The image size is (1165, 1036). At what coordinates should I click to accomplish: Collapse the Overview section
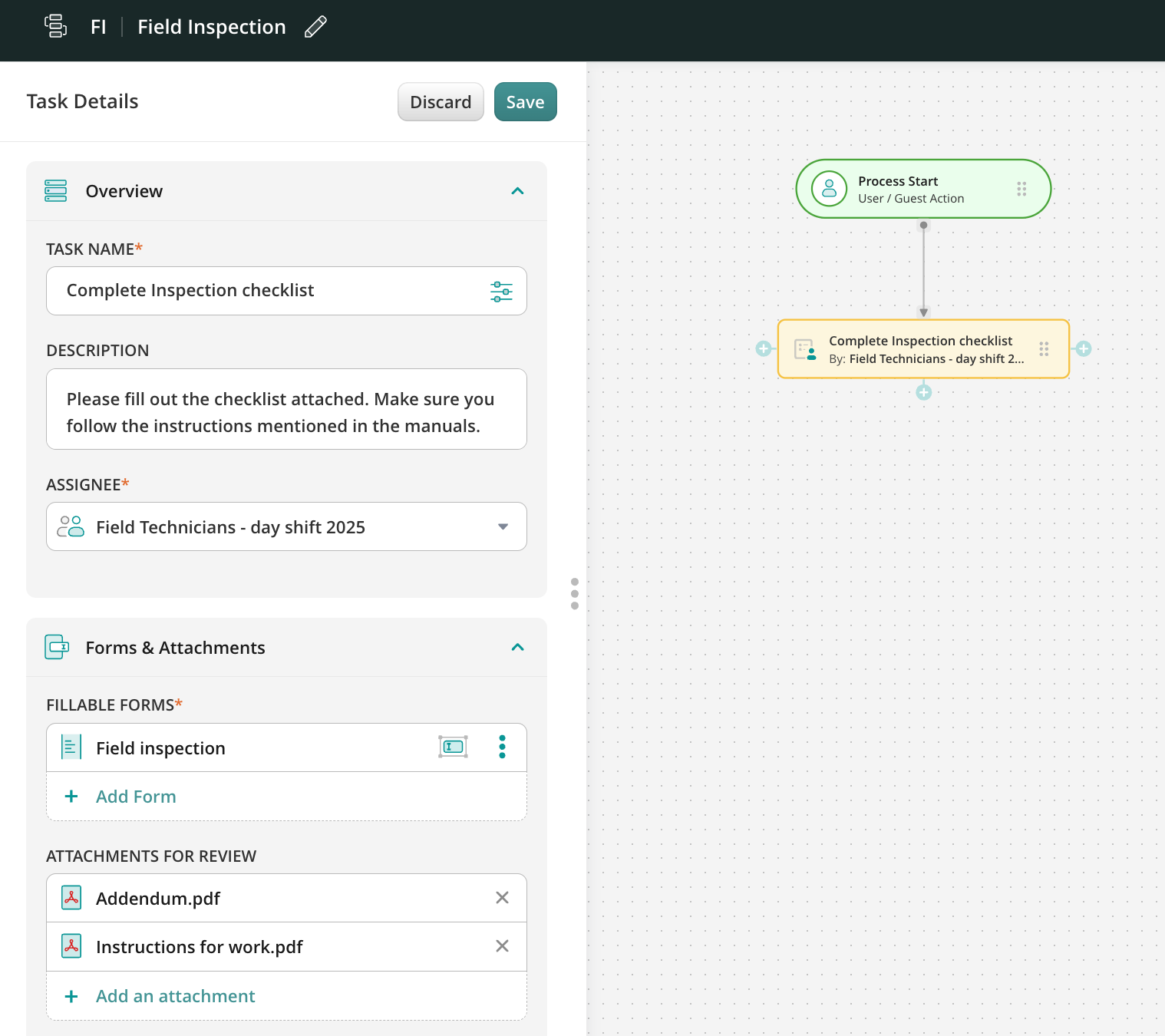(x=517, y=191)
